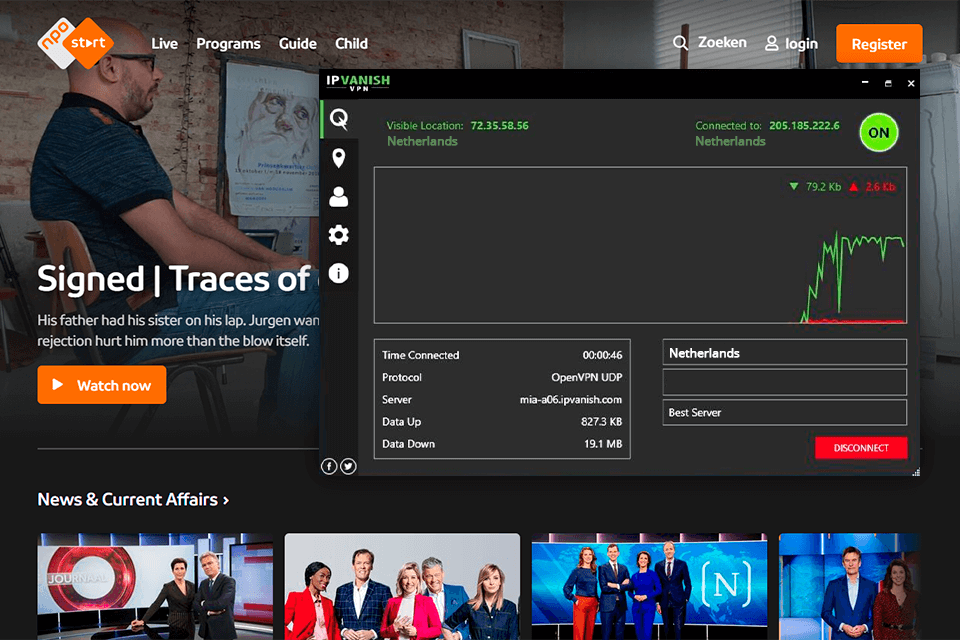Open the IPVanish account tab
The width and height of the screenshot is (960, 640).
point(339,197)
